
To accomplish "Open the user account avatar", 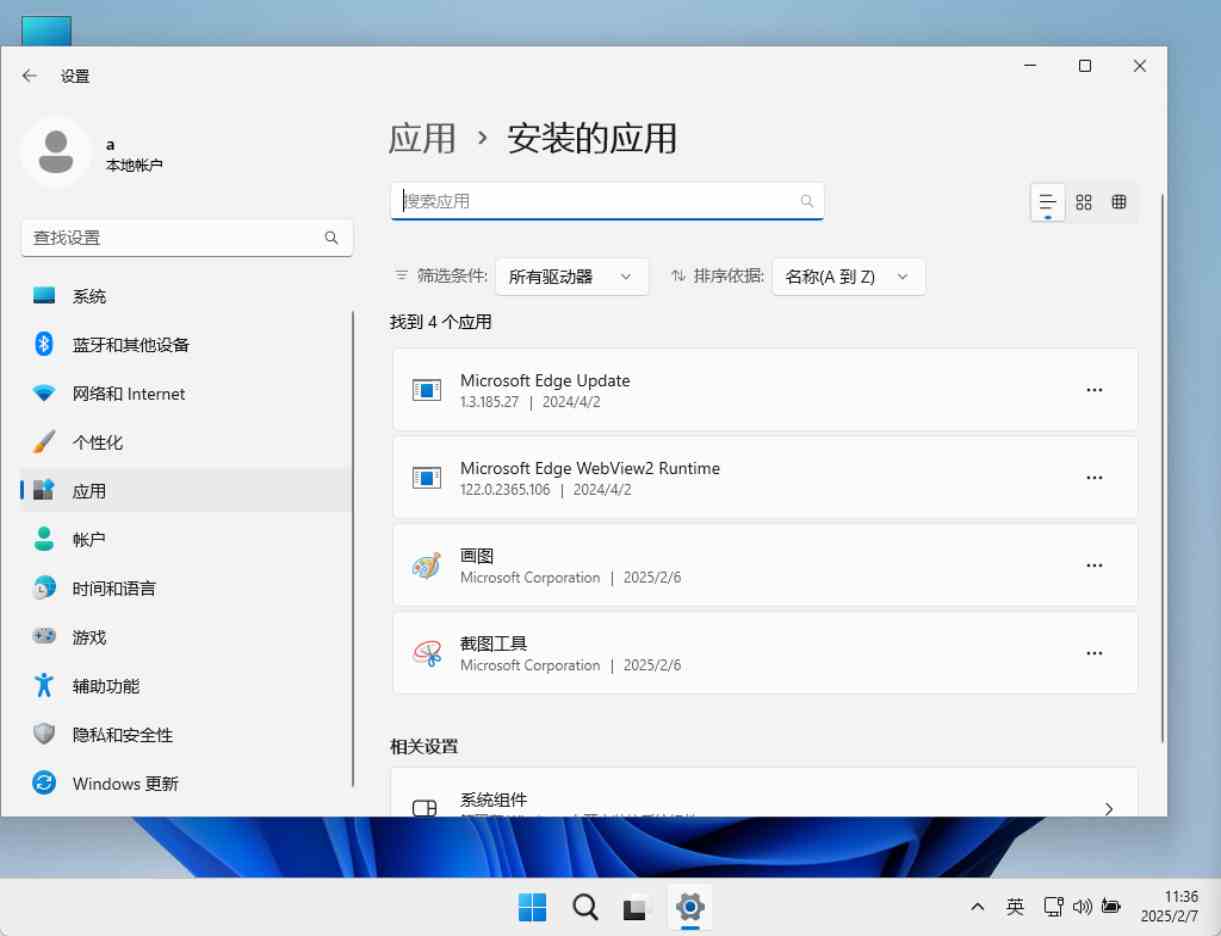I will coord(56,152).
